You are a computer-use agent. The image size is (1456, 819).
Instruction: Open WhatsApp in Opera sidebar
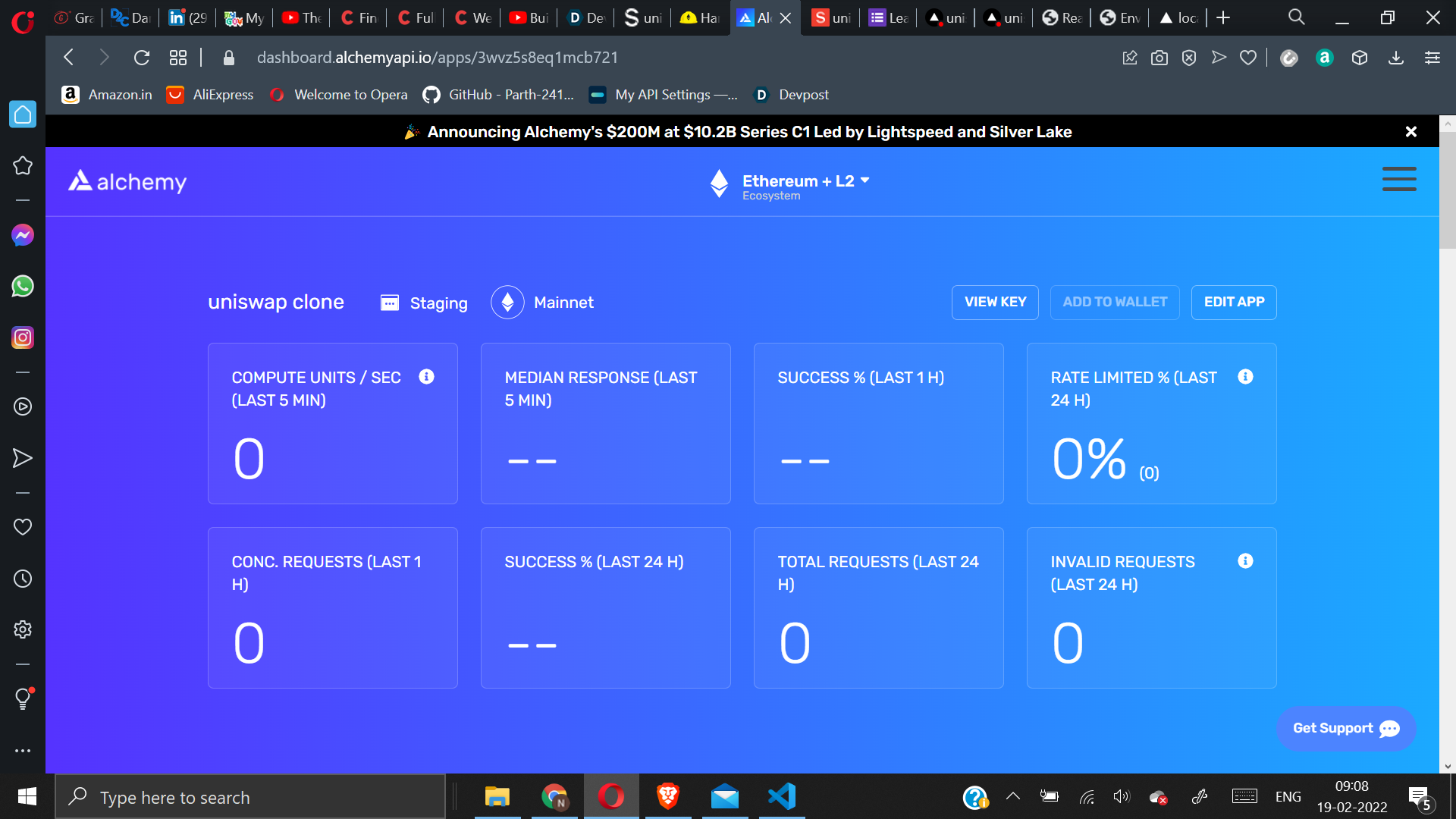pyautogui.click(x=23, y=286)
